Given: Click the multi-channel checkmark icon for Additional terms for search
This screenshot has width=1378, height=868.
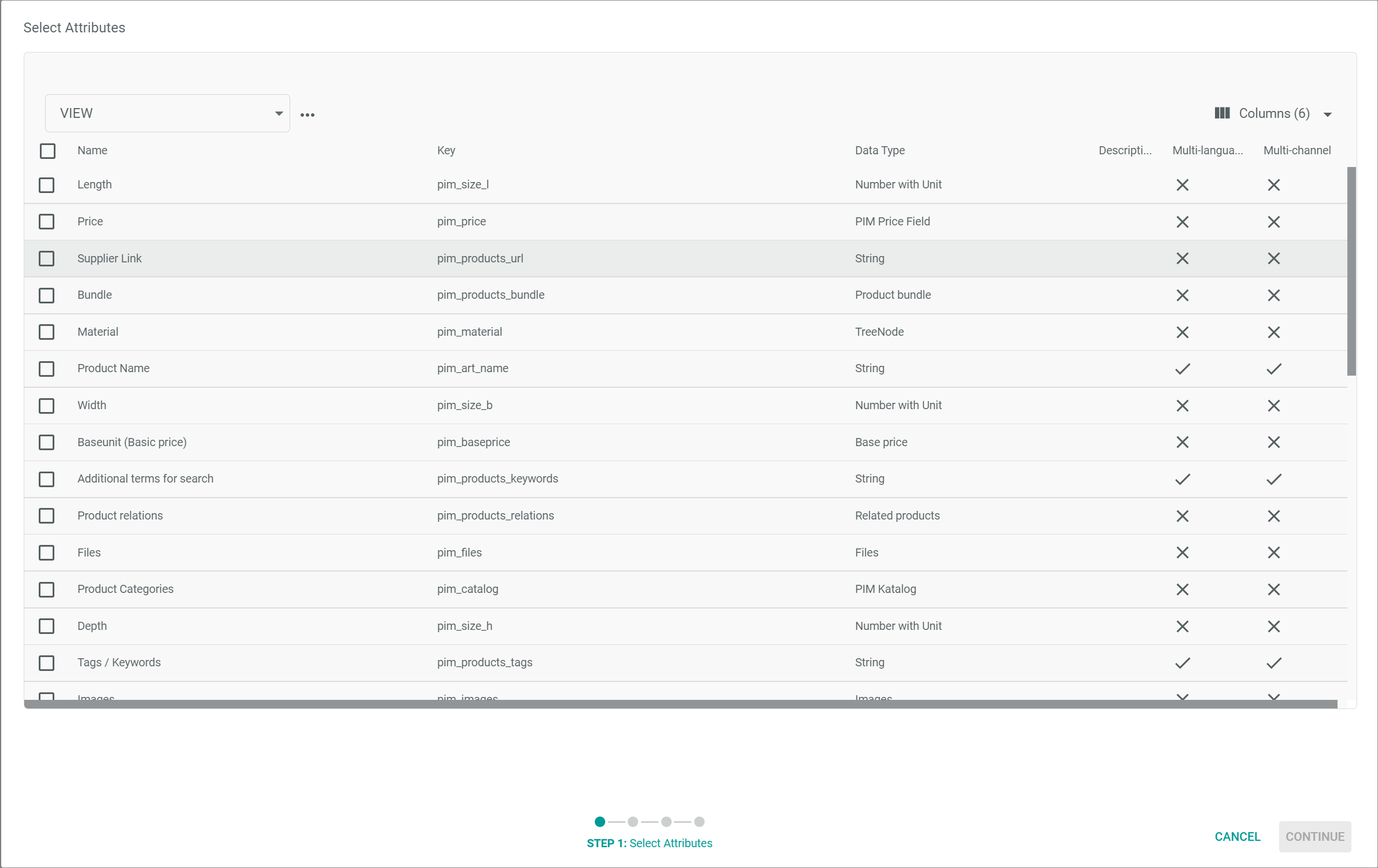Looking at the screenshot, I should coord(1274,479).
